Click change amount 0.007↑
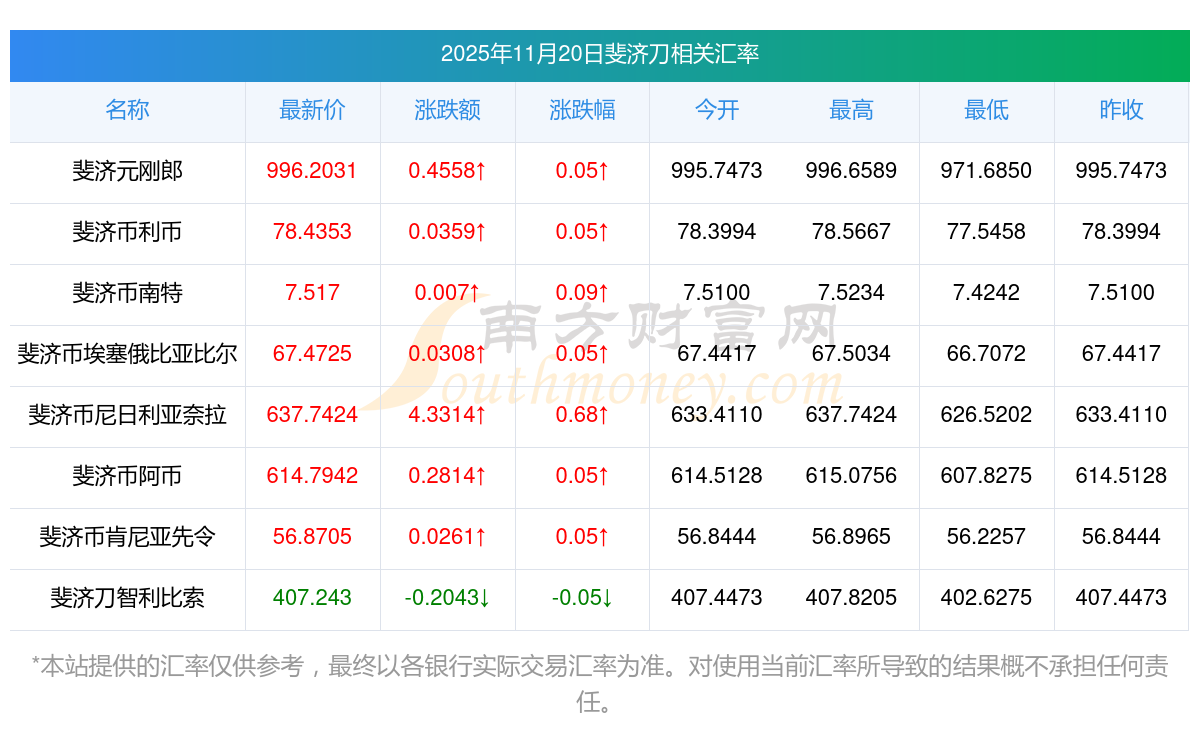1200x733 pixels. [447, 293]
